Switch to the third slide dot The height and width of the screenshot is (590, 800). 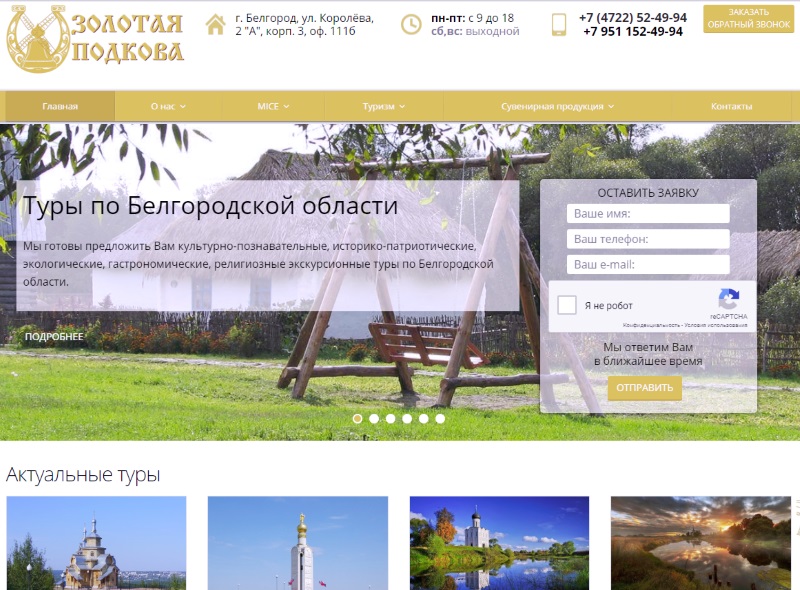pyautogui.click(x=391, y=419)
